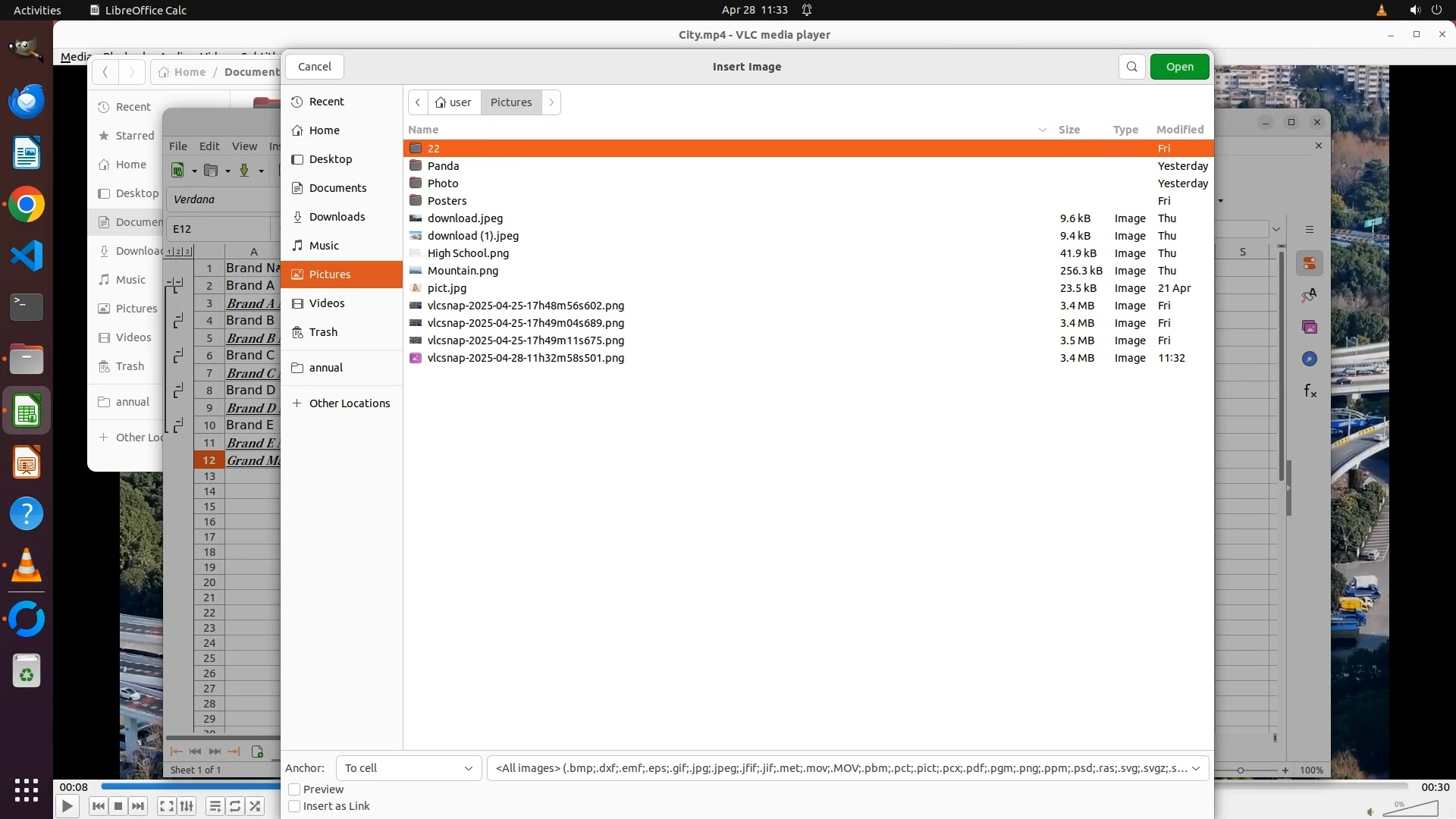Screen dimensions: 1456x819
Task: Select Other Locations in dialog sidebar
Action: coord(349,403)
